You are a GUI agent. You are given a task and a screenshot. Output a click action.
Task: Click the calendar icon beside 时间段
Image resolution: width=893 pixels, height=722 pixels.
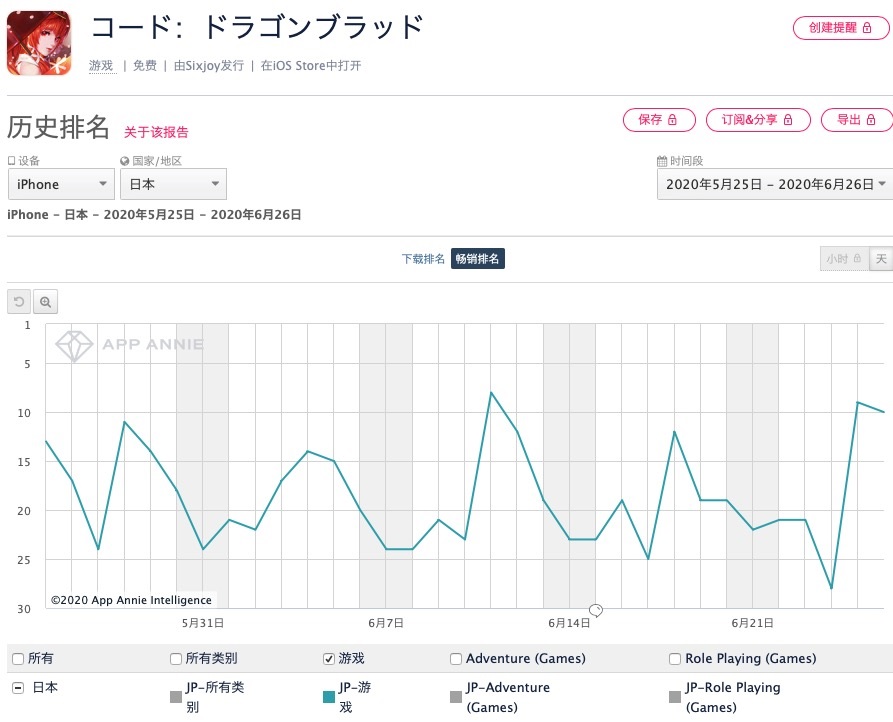(662, 161)
